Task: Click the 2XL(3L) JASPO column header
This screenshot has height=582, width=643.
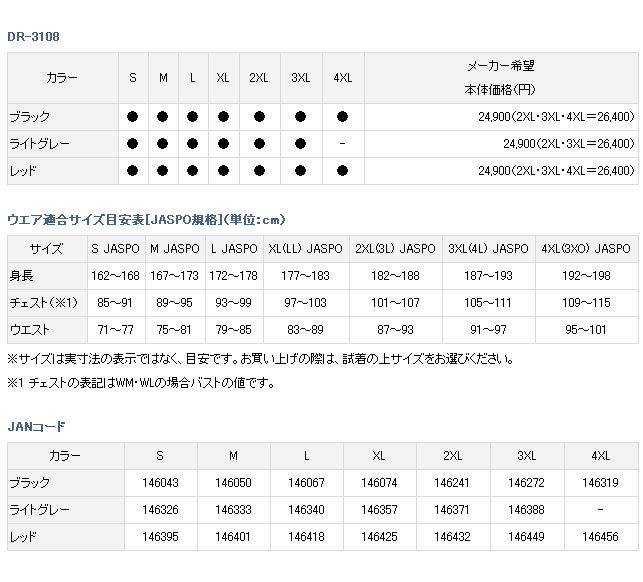Action: click(395, 249)
